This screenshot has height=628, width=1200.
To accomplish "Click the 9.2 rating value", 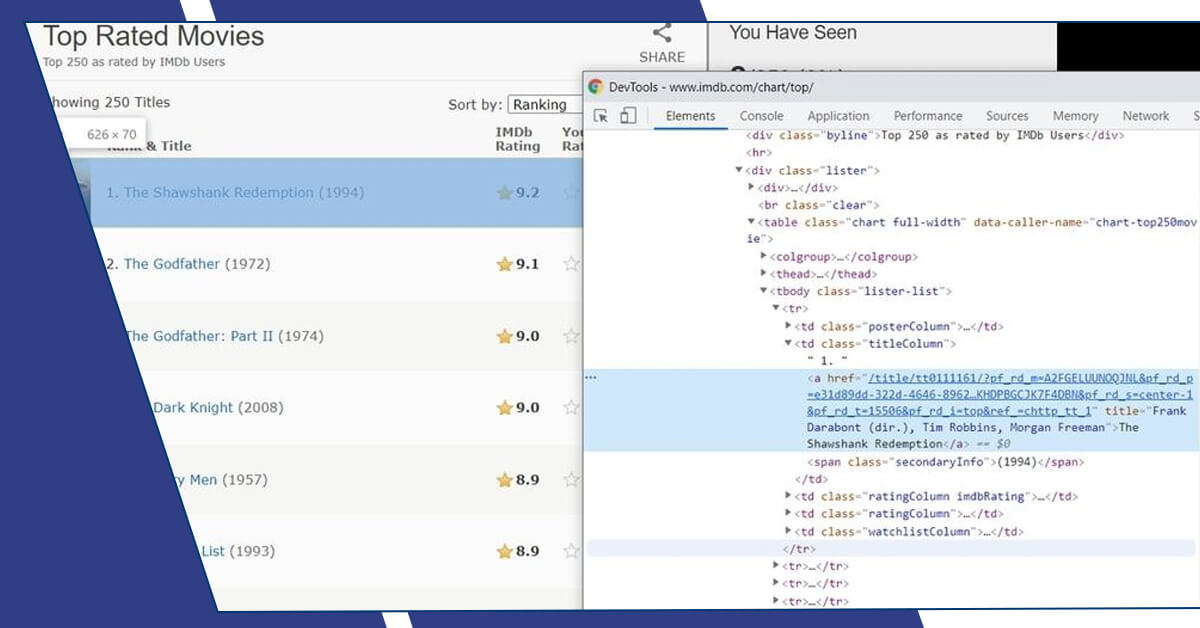I will (527, 193).
